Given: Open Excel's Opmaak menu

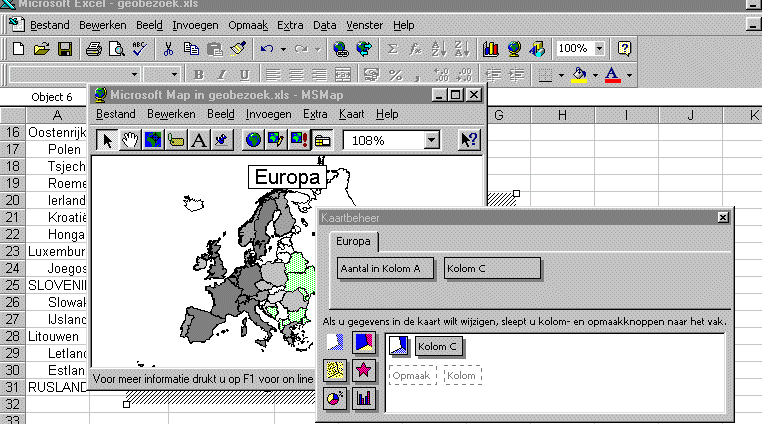Looking at the screenshot, I should click(x=248, y=25).
